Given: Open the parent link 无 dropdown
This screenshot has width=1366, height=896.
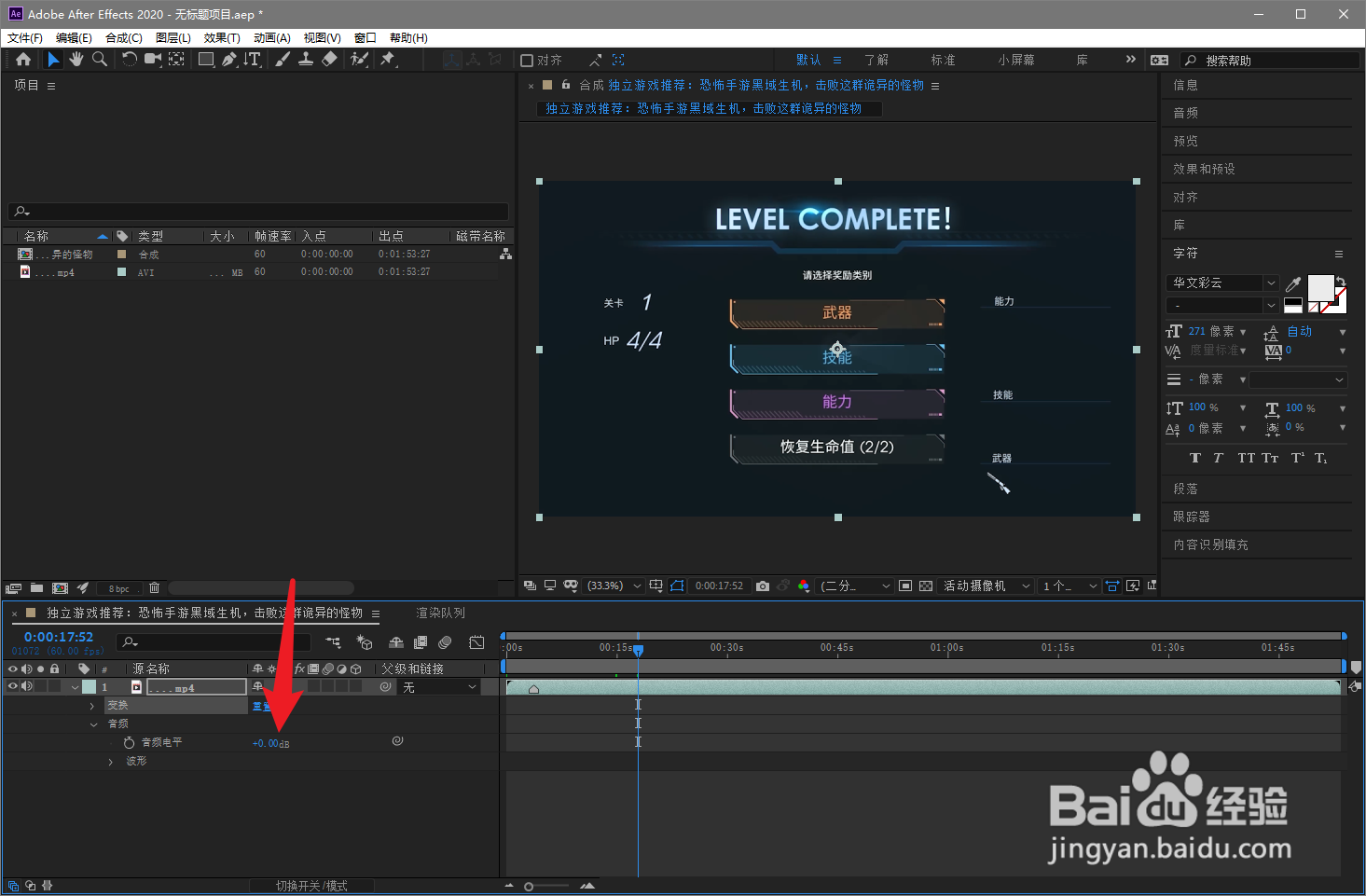Looking at the screenshot, I should [439, 687].
